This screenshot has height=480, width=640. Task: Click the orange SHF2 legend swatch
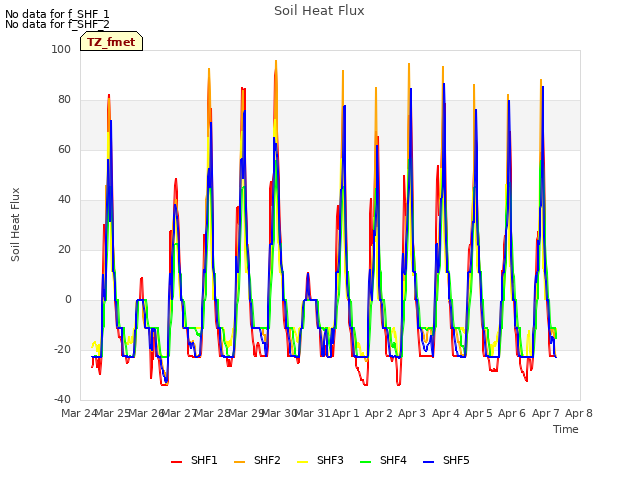240,462
